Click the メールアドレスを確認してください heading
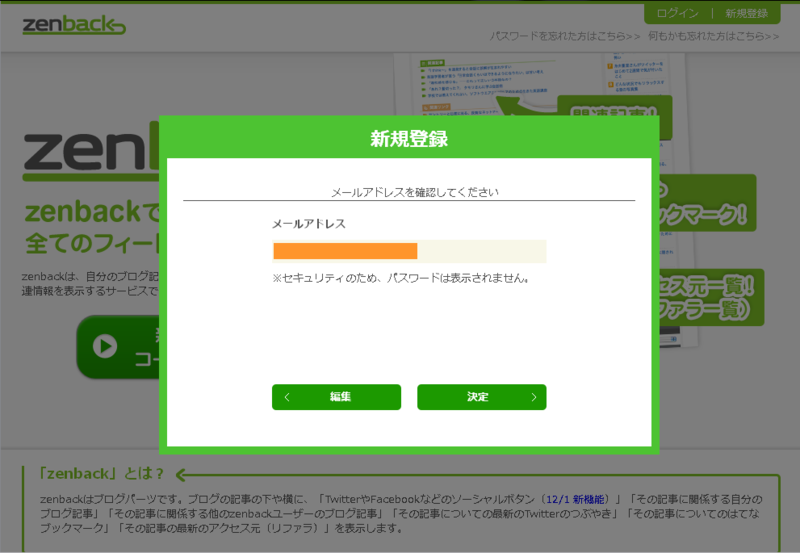Image resolution: width=800 pixels, height=553 pixels. [x=415, y=192]
